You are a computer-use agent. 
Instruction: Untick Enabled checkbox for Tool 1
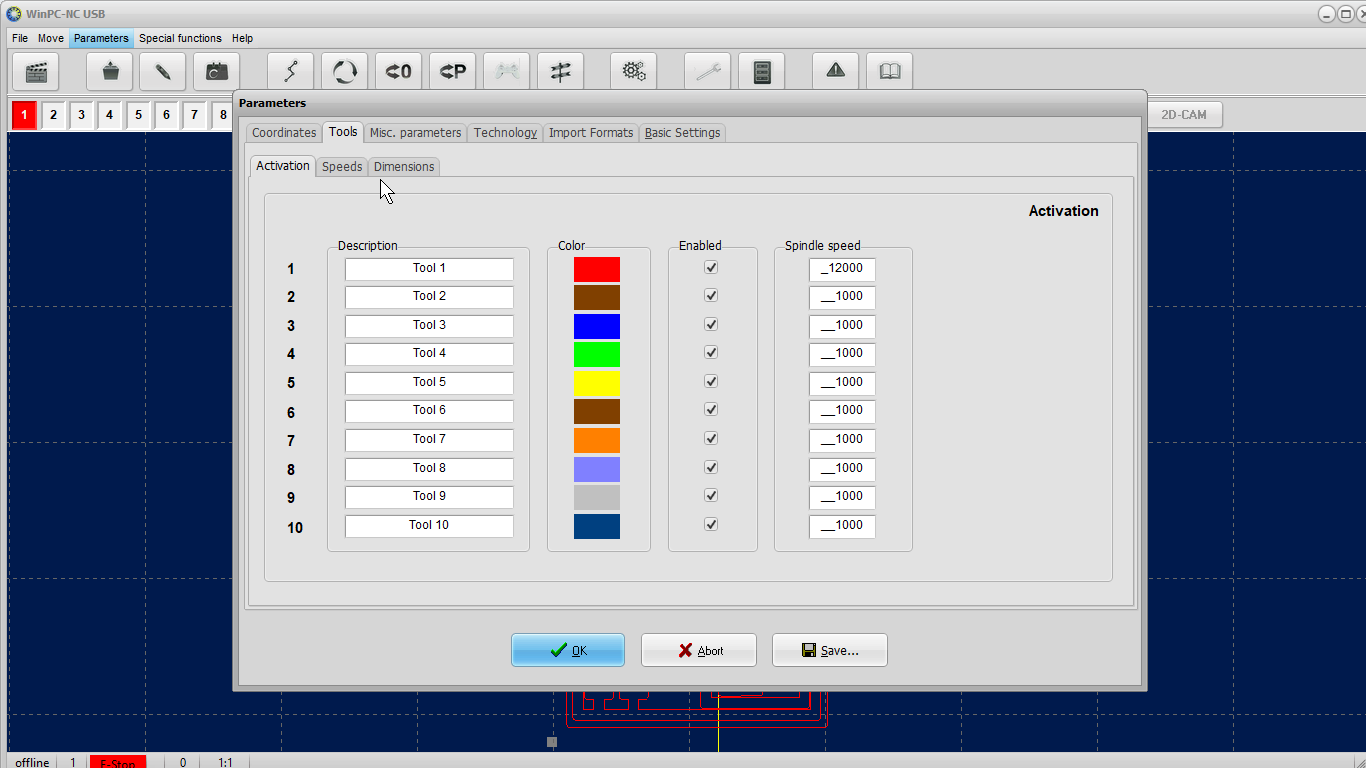[x=711, y=267]
